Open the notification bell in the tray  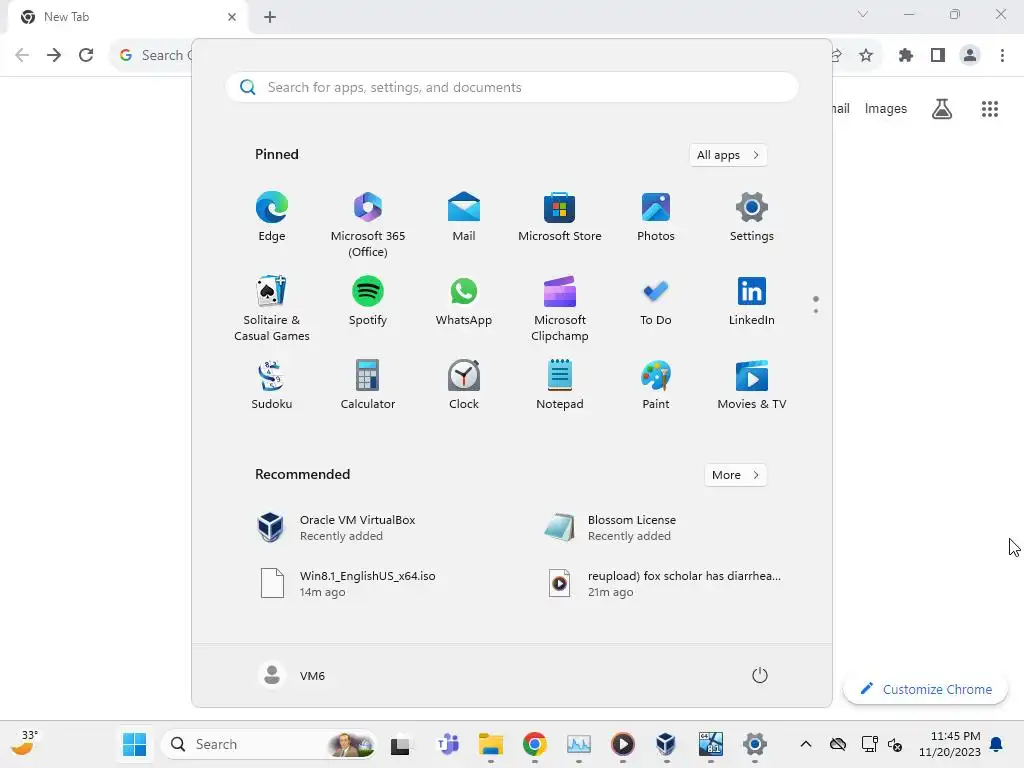(996, 744)
